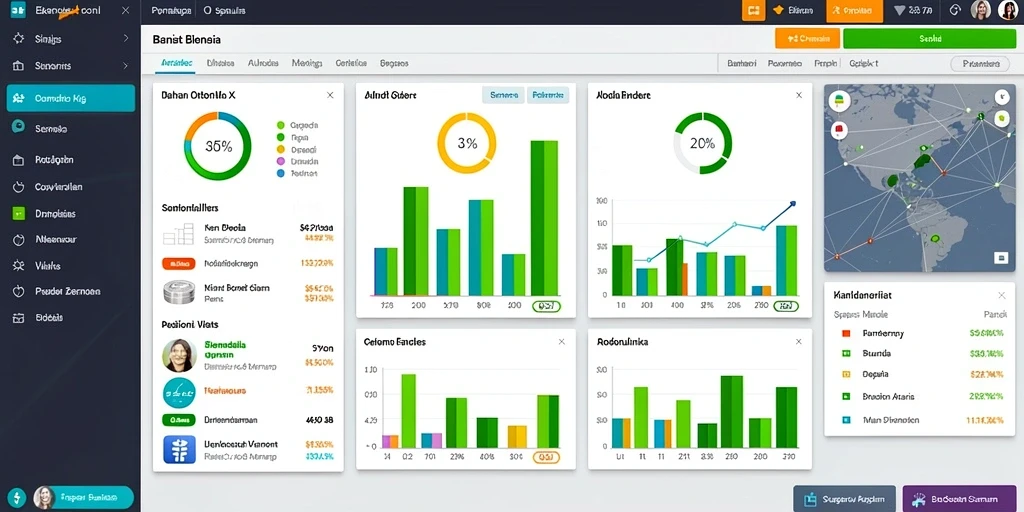Viewport: 1024px width, 512px height.
Task: Close the Kanidenerliat panel
Action: pos(1002,295)
